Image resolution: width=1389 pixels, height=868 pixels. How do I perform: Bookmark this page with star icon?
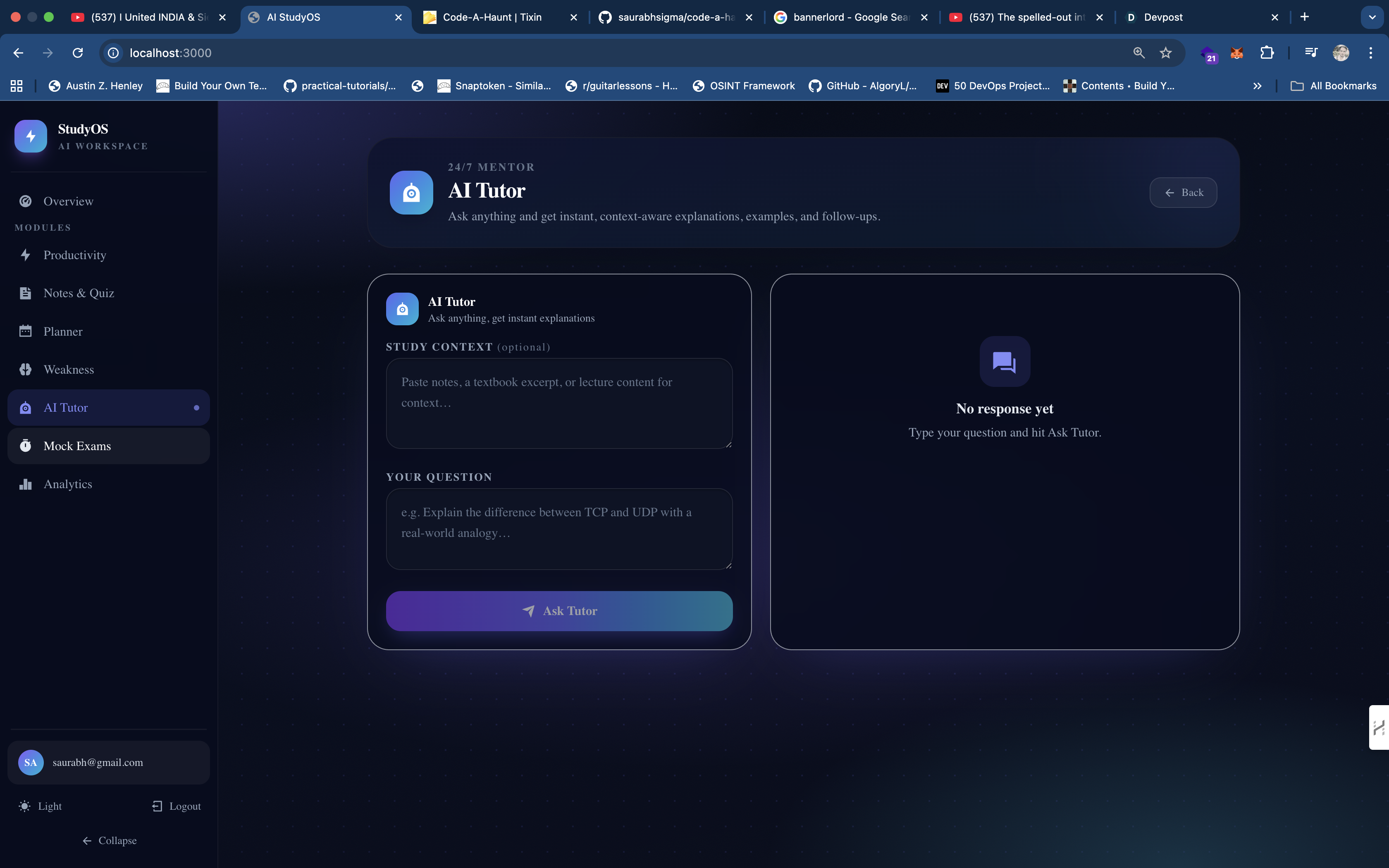coord(1165,53)
